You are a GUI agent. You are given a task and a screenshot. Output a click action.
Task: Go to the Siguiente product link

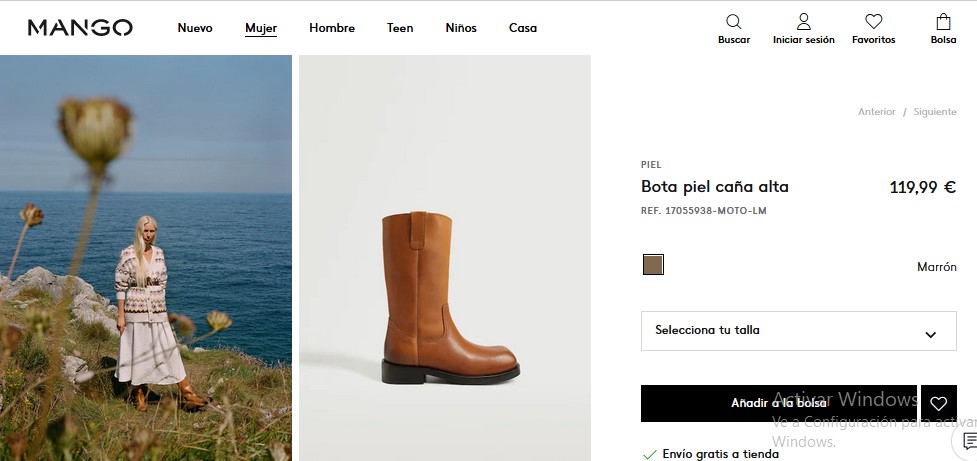coord(934,112)
